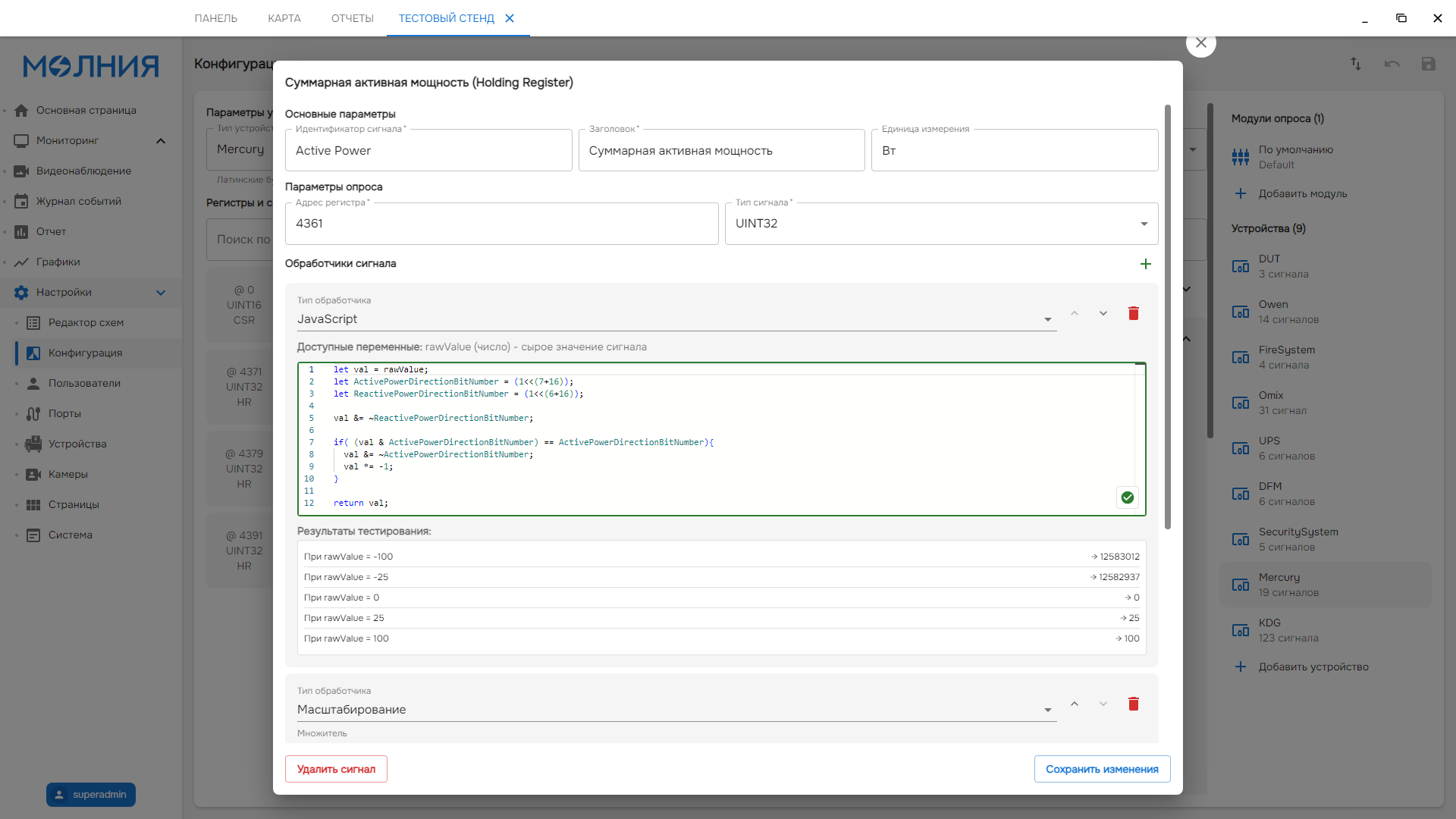Click Удалить сигнал button
Screen dimensions: 1456x819
tap(336, 769)
